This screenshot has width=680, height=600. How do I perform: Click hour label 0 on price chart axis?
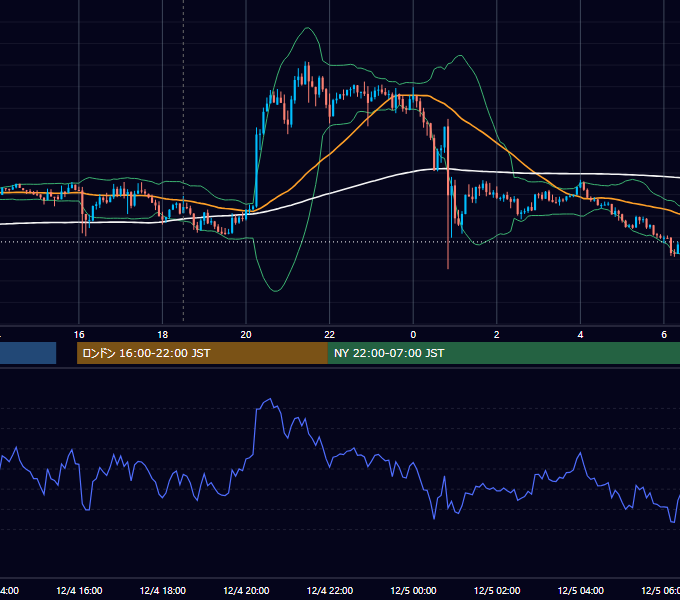point(413,335)
